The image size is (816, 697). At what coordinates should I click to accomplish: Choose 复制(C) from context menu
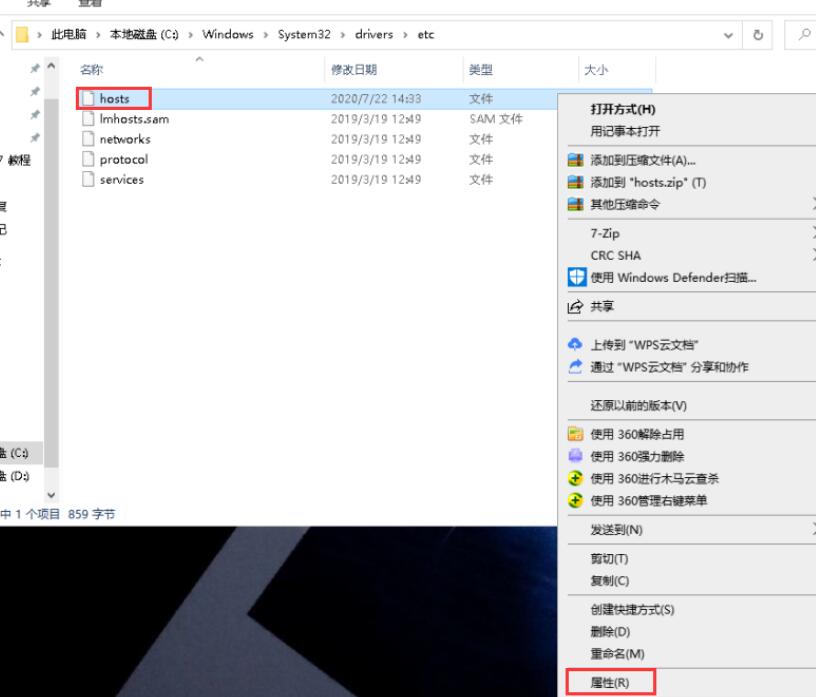(609, 580)
